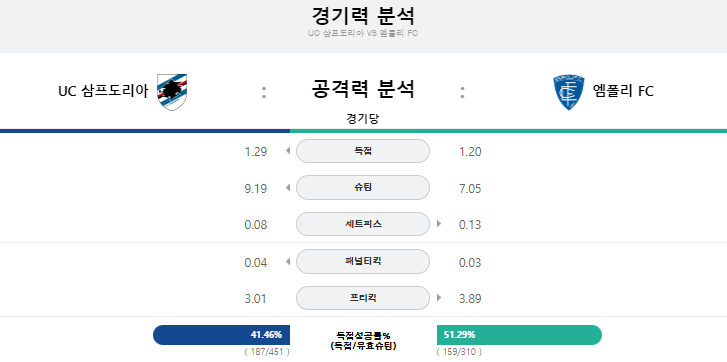Select the 패널티킥 stat button
Viewport: 727px width, 362px height.
[363, 261]
